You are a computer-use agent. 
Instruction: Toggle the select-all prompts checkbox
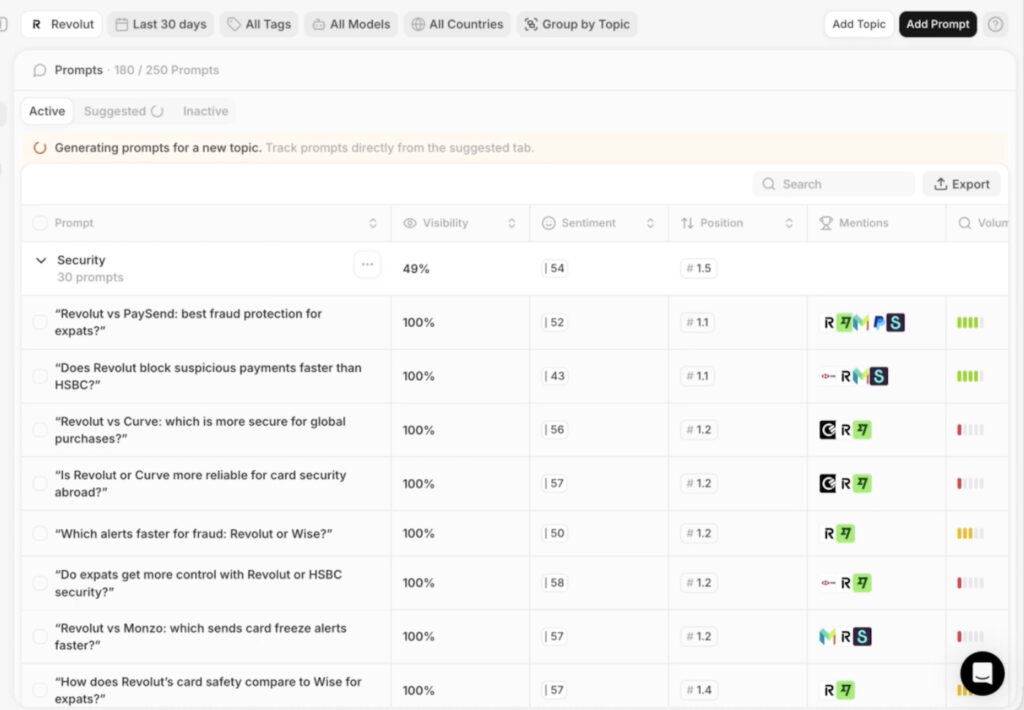40,223
